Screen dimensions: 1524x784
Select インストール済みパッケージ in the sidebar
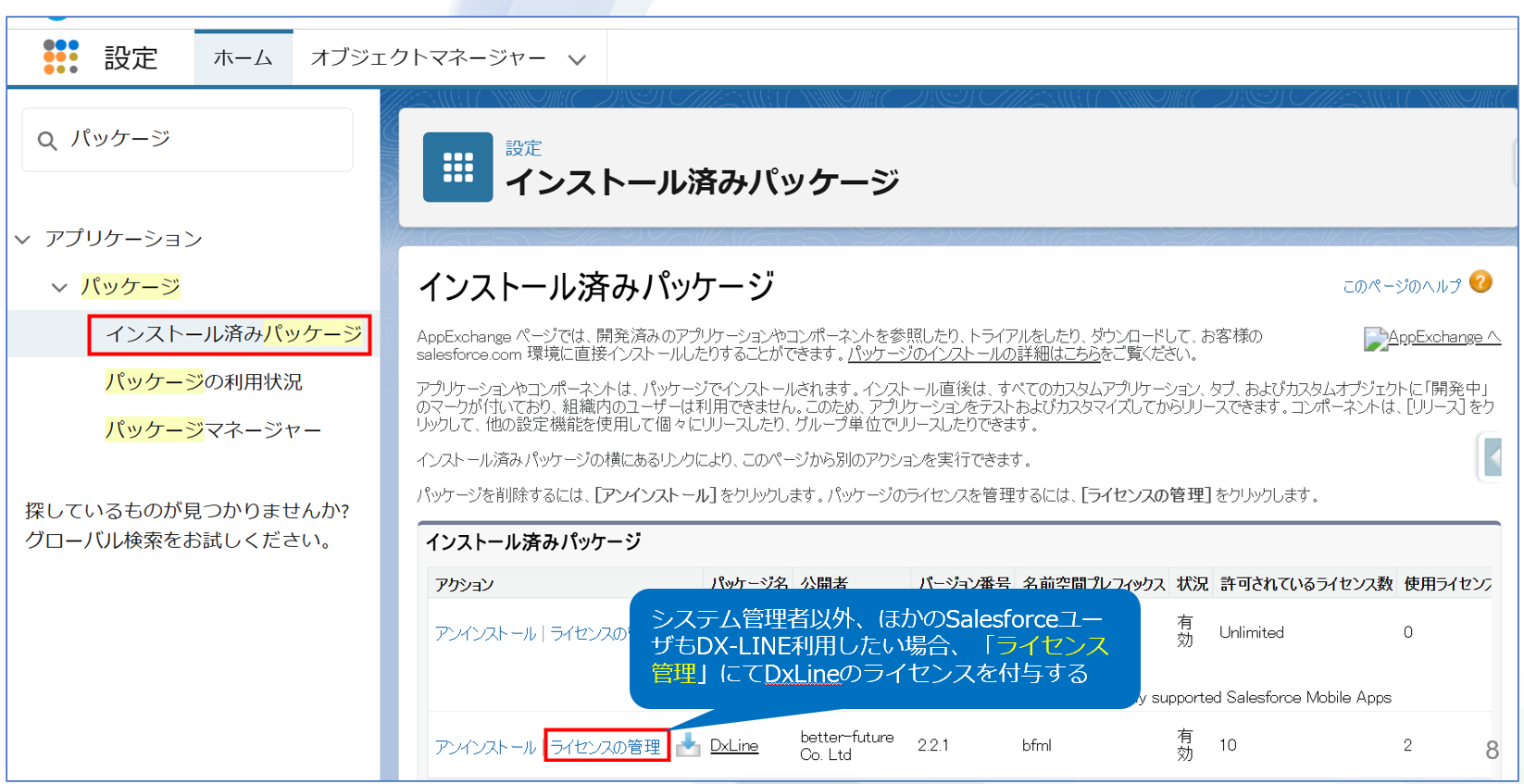[x=232, y=334]
